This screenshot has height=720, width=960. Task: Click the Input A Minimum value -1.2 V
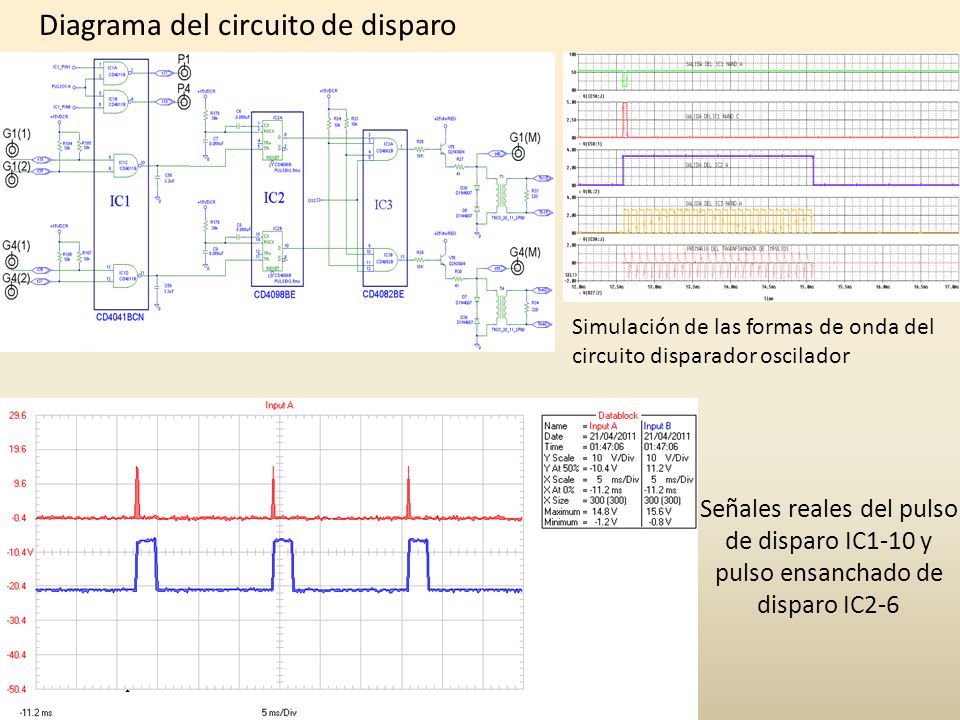tap(606, 522)
